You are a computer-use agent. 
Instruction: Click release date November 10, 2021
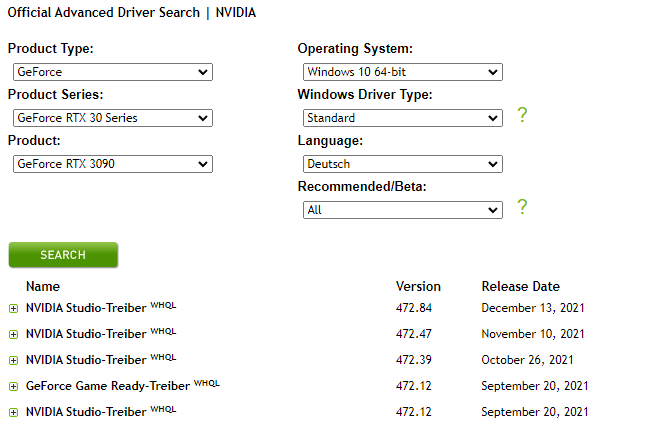[533, 333]
